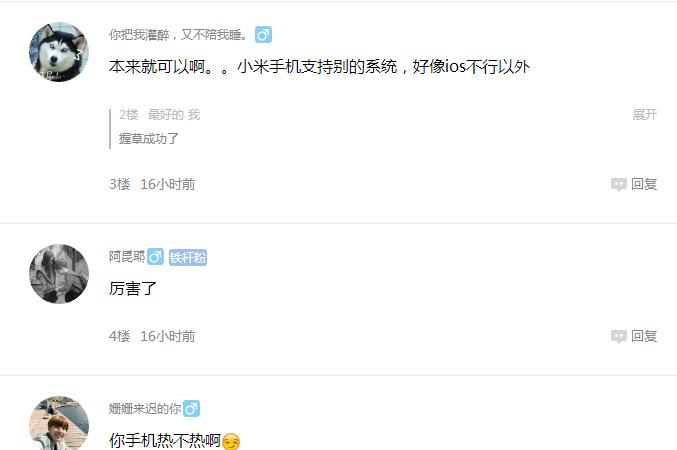Open quoted user 最好的 我

pyautogui.click(x=174, y=114)
